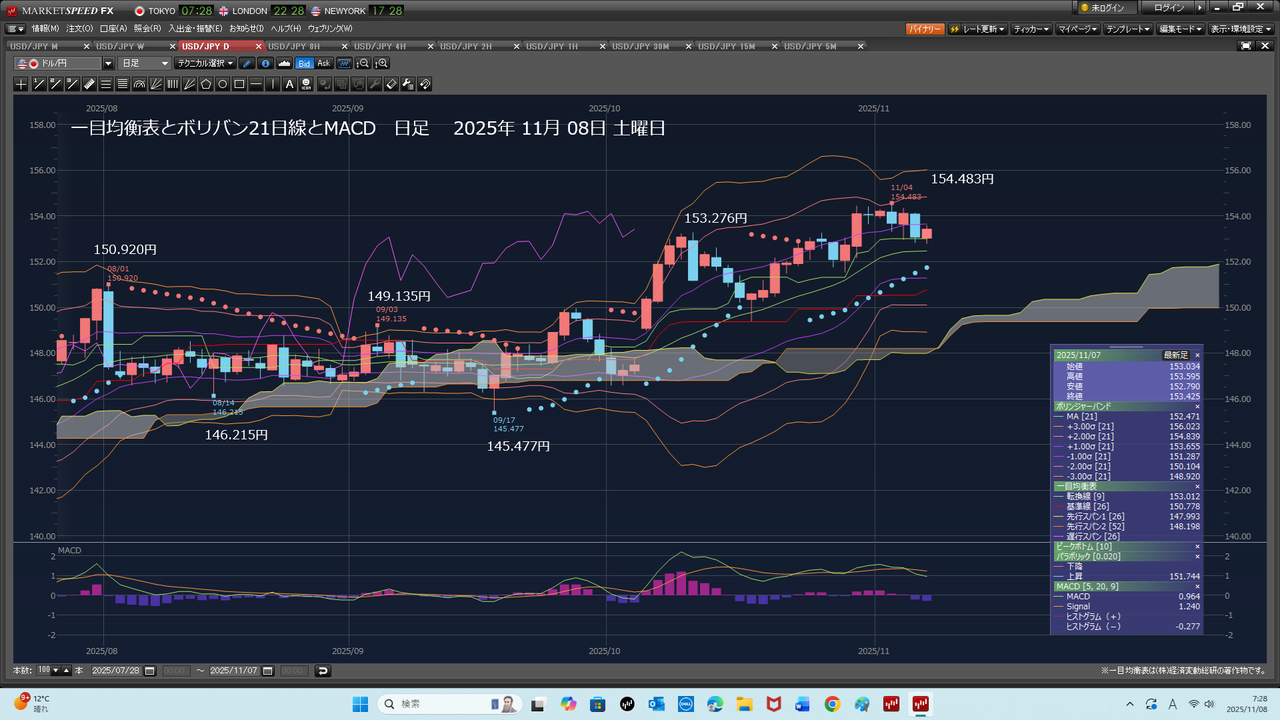
Task: Select the ellipse drawing tool
Action: 223,85
